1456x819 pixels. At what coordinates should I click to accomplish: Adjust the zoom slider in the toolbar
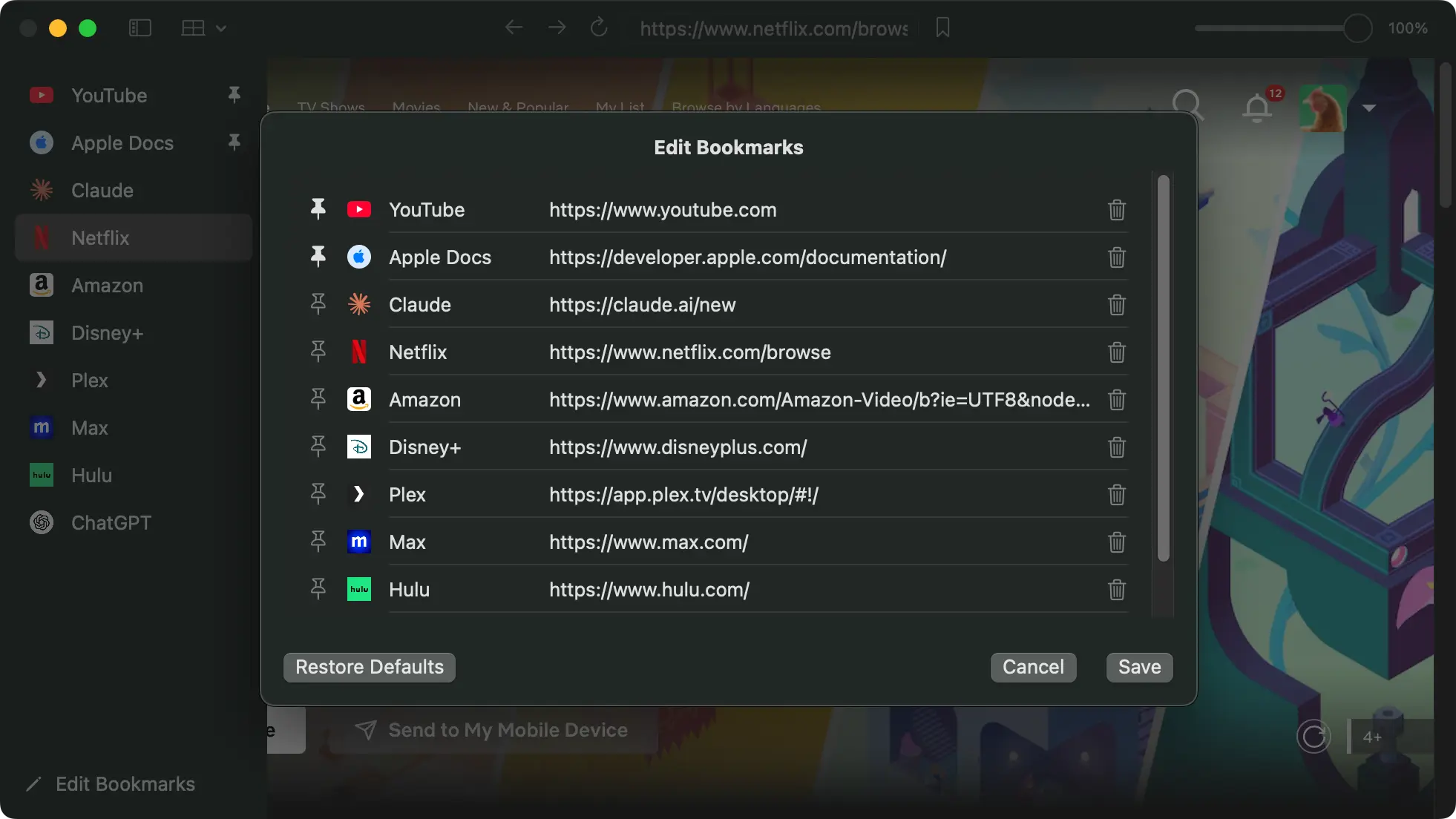pos(1284,28)
